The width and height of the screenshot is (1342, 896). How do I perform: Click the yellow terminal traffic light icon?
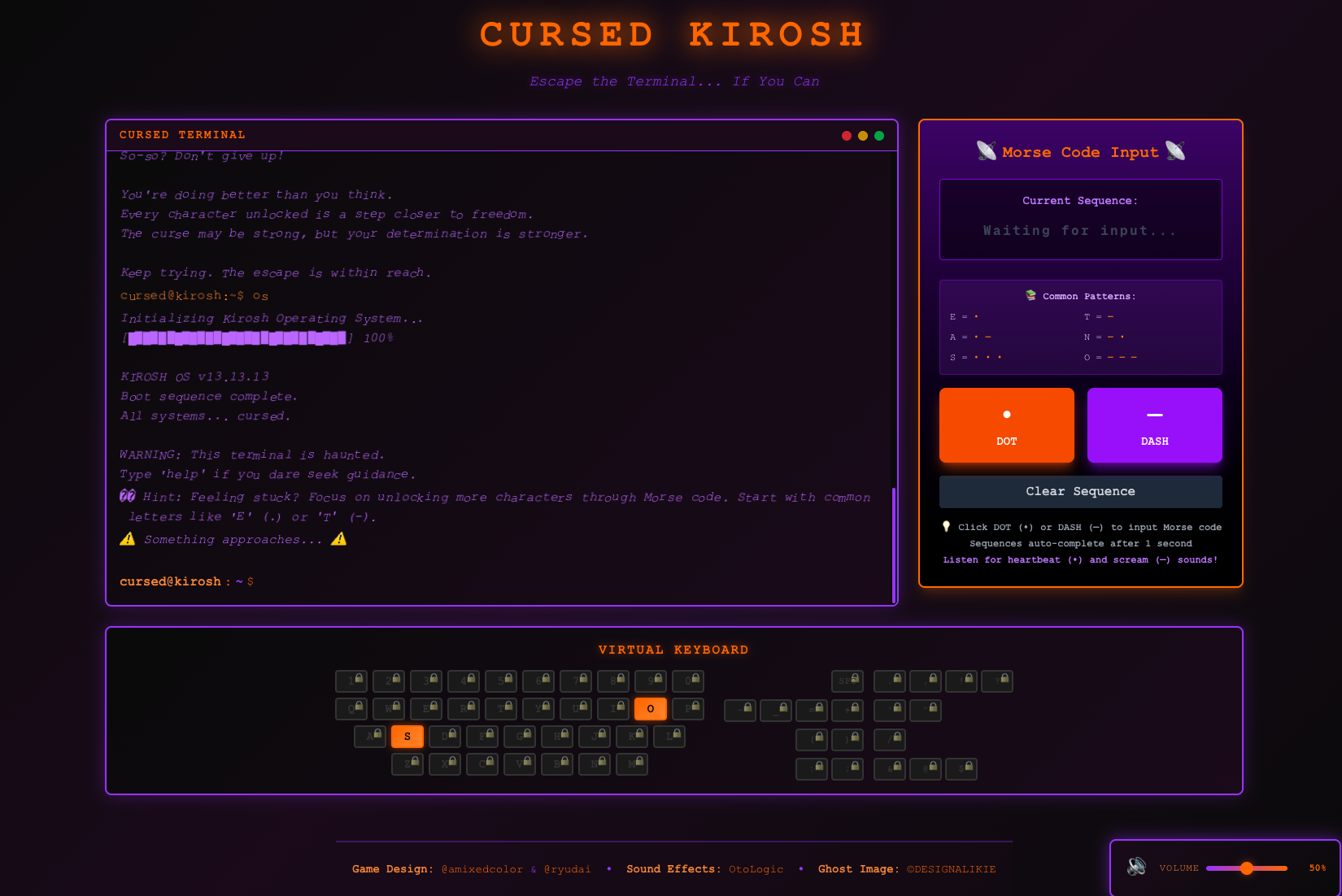tap(862, 136)
